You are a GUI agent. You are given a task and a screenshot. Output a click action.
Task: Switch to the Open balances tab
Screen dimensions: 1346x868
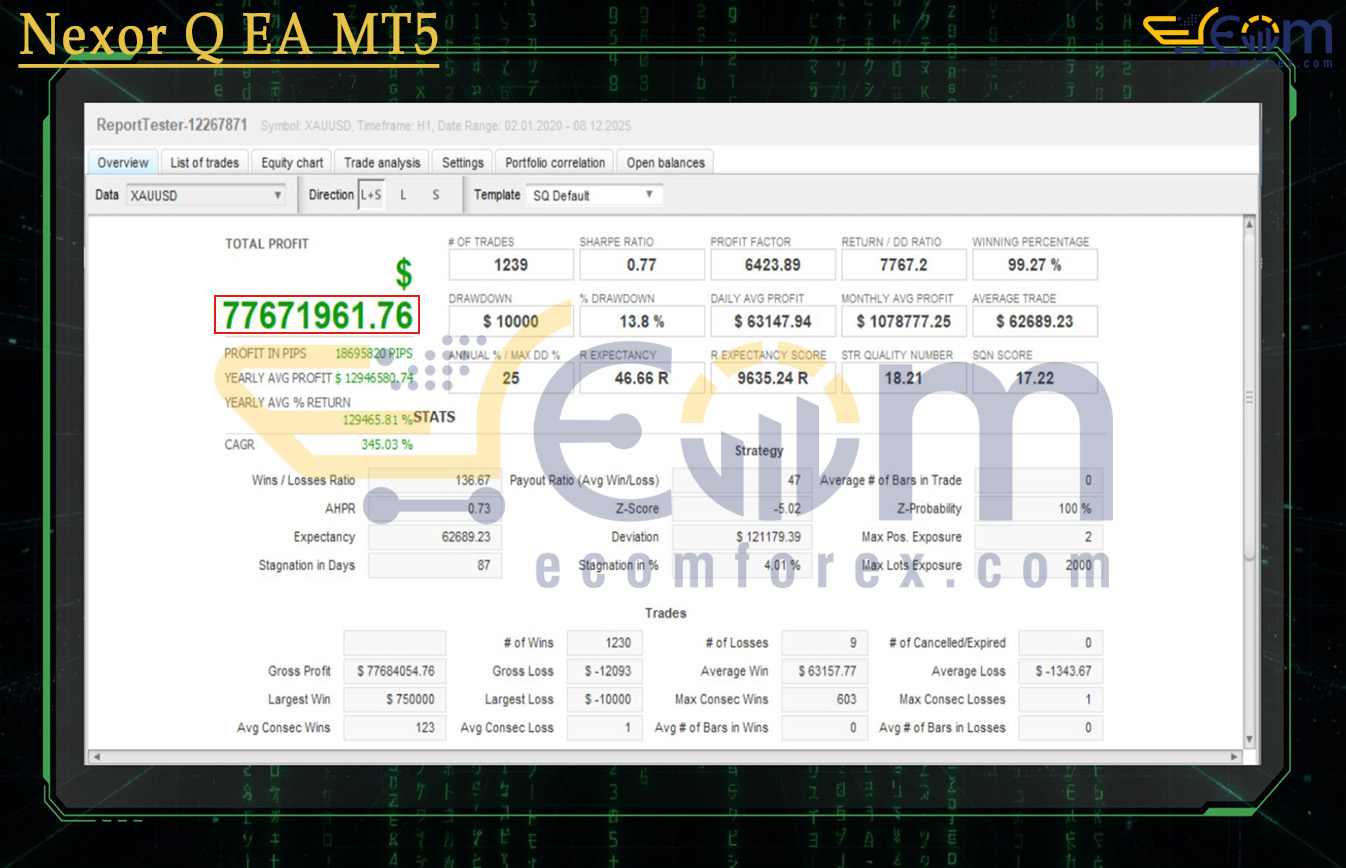tap(665, 163)
